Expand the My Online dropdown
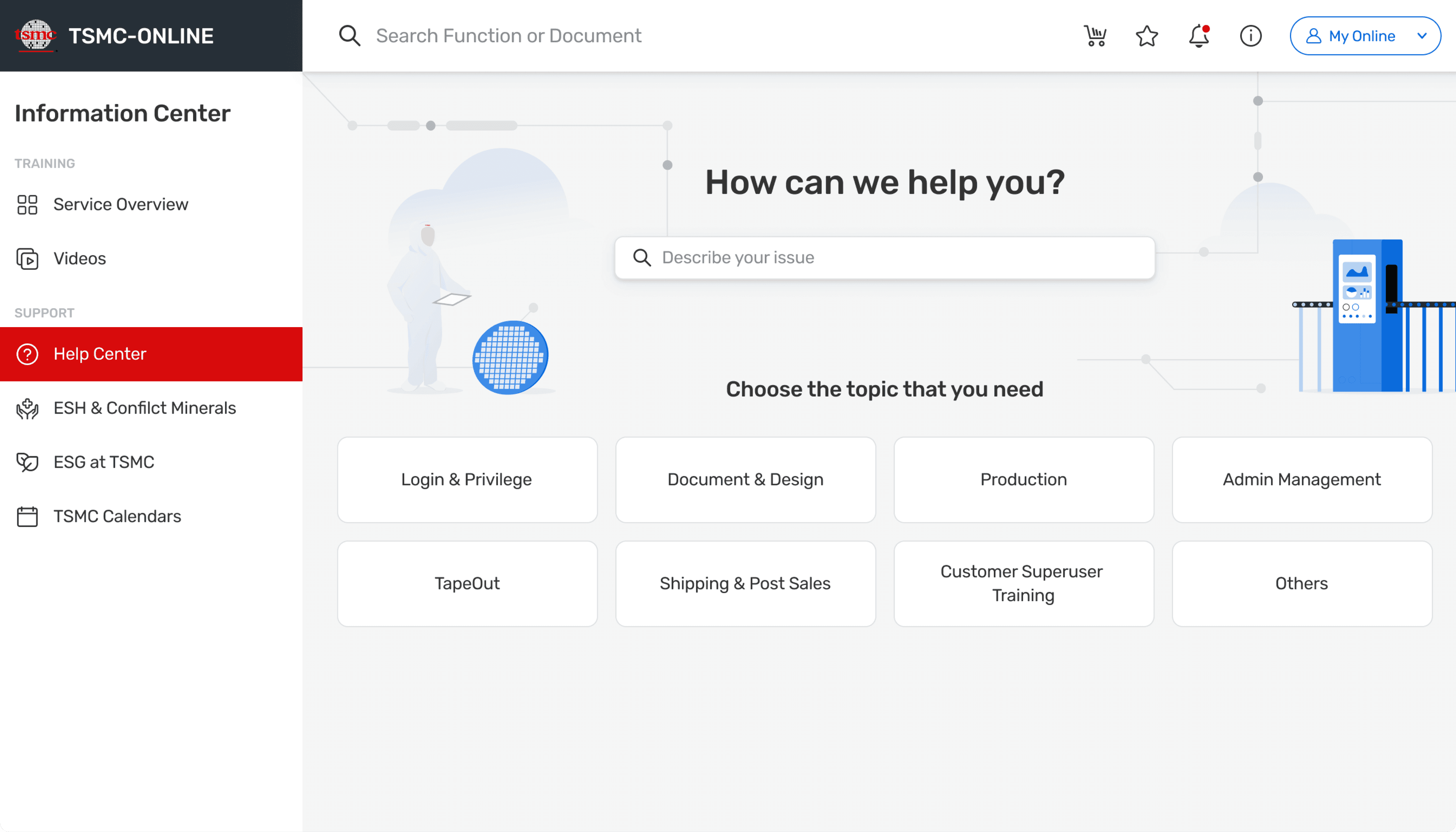Image resolution: width=1456 pixels, height=832 pixels. click(x=1422, y=36)
